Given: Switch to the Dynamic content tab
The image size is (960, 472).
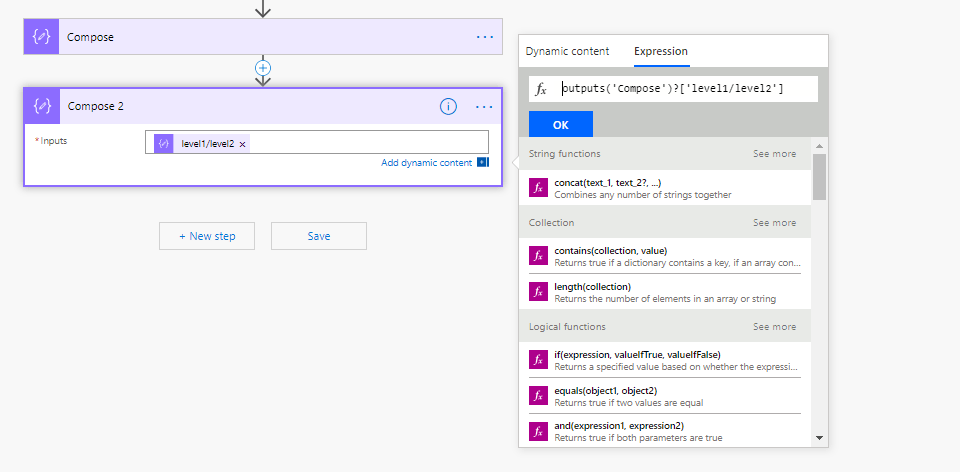Looking at the screenshot, I should point(567,51).
